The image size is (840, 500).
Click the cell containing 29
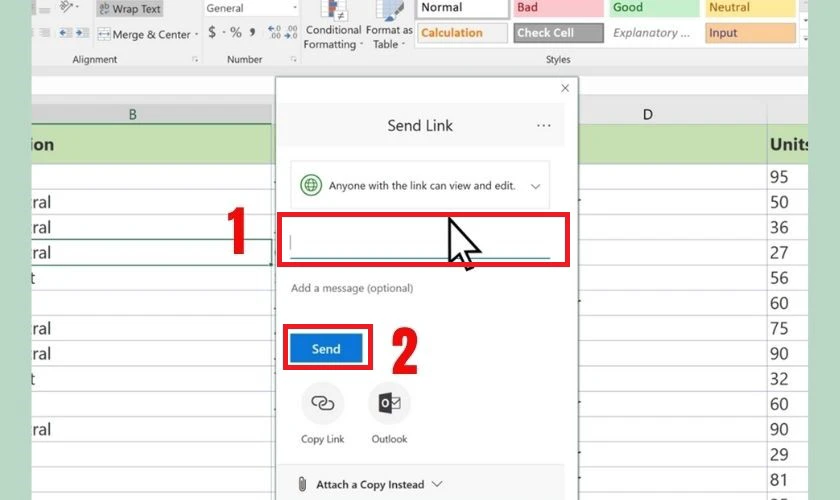[x=788, y=454]
